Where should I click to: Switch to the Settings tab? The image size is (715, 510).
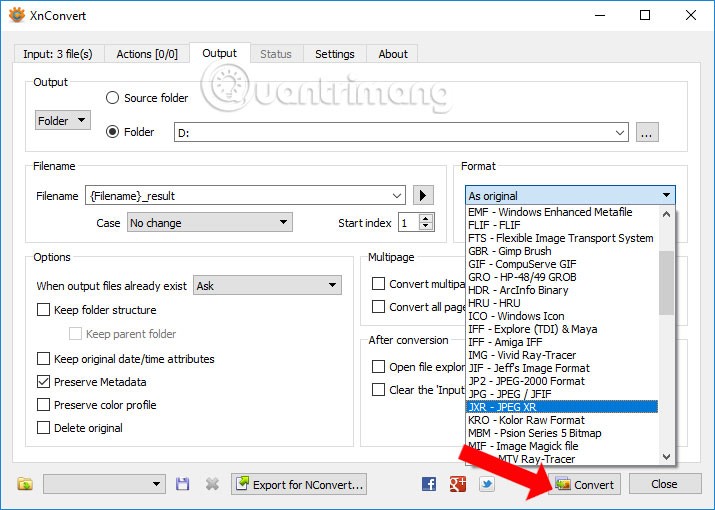click(x=334, y=54)
